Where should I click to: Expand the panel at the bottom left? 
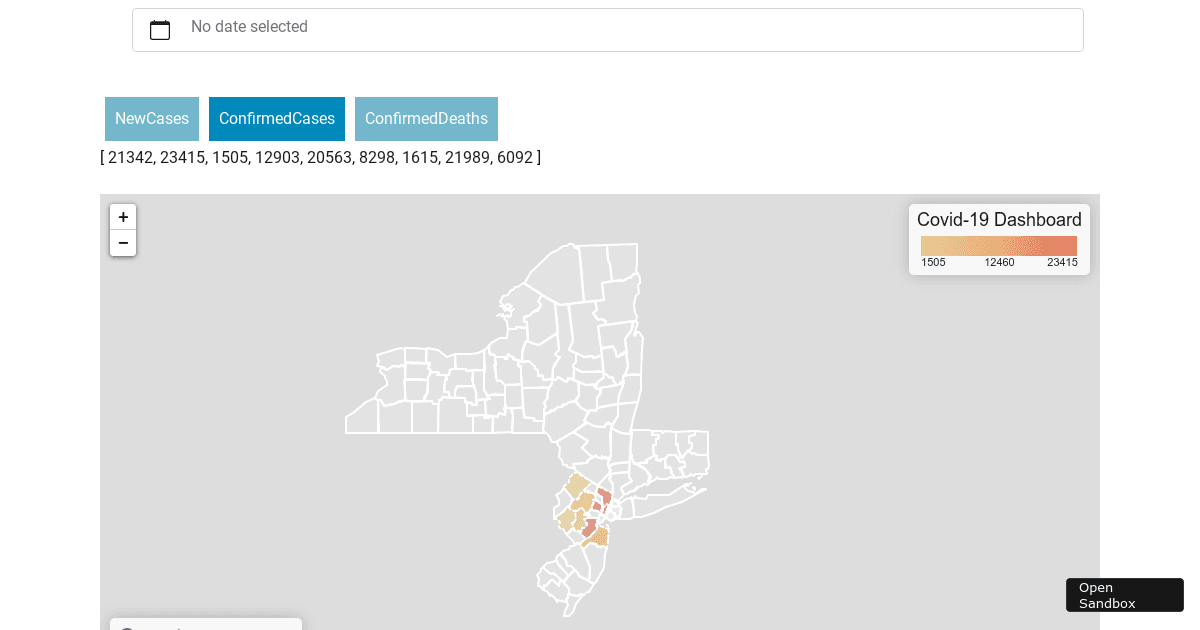click(x=205, y=625)
